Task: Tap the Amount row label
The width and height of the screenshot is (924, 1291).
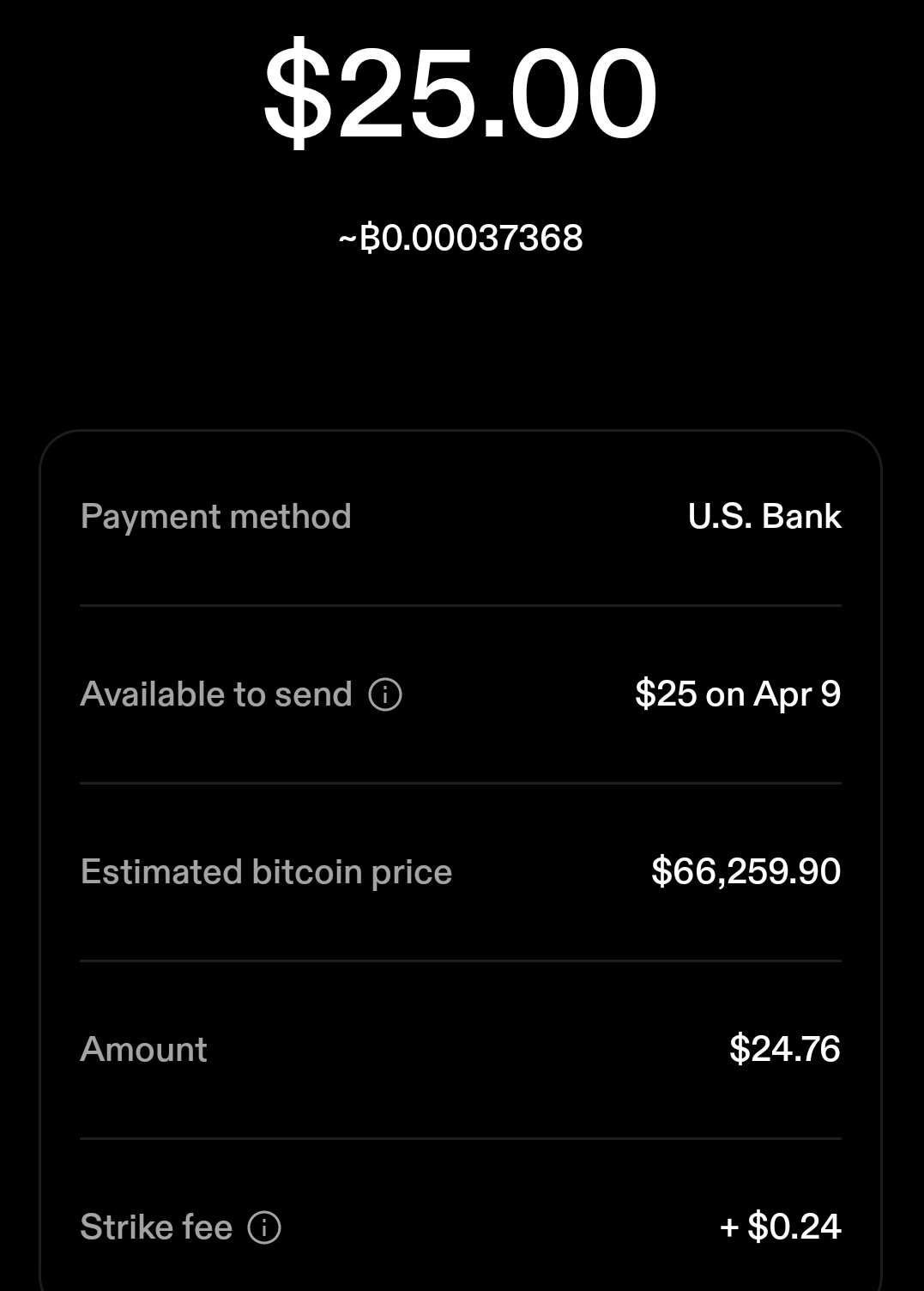Action: [x=143, y=1050]
